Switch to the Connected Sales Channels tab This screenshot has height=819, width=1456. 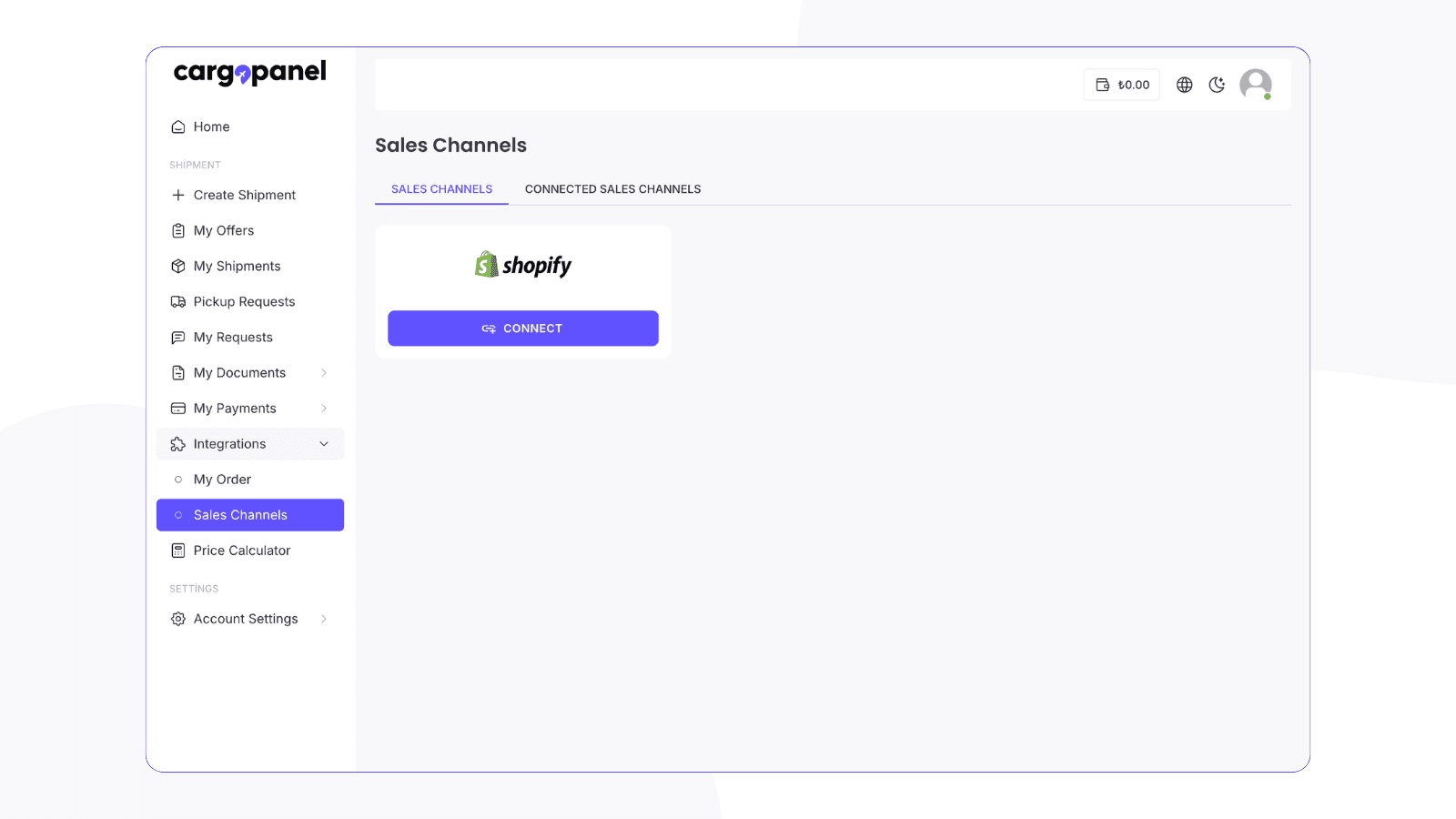tap(612, 188)
